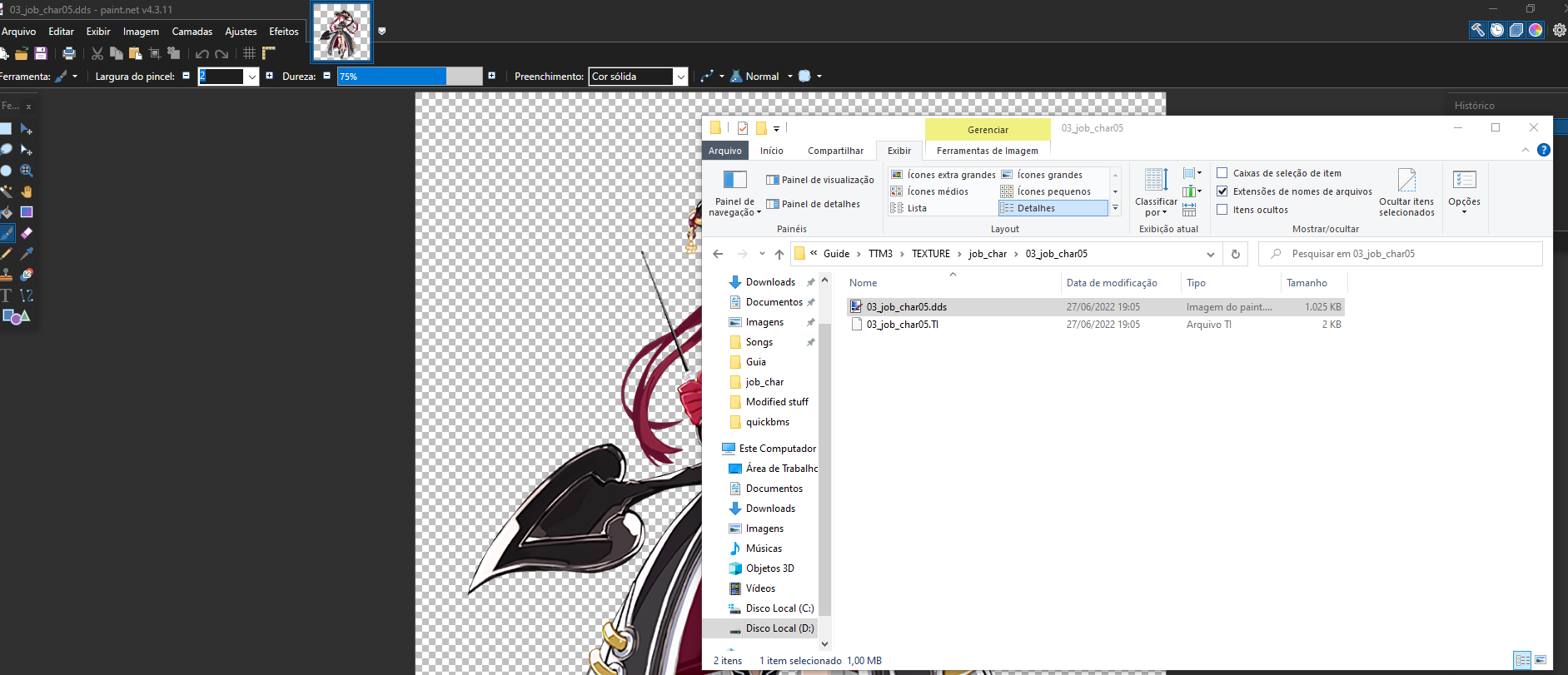Redo the action in paint.net
1568x675 pixels.
(222, 54)
